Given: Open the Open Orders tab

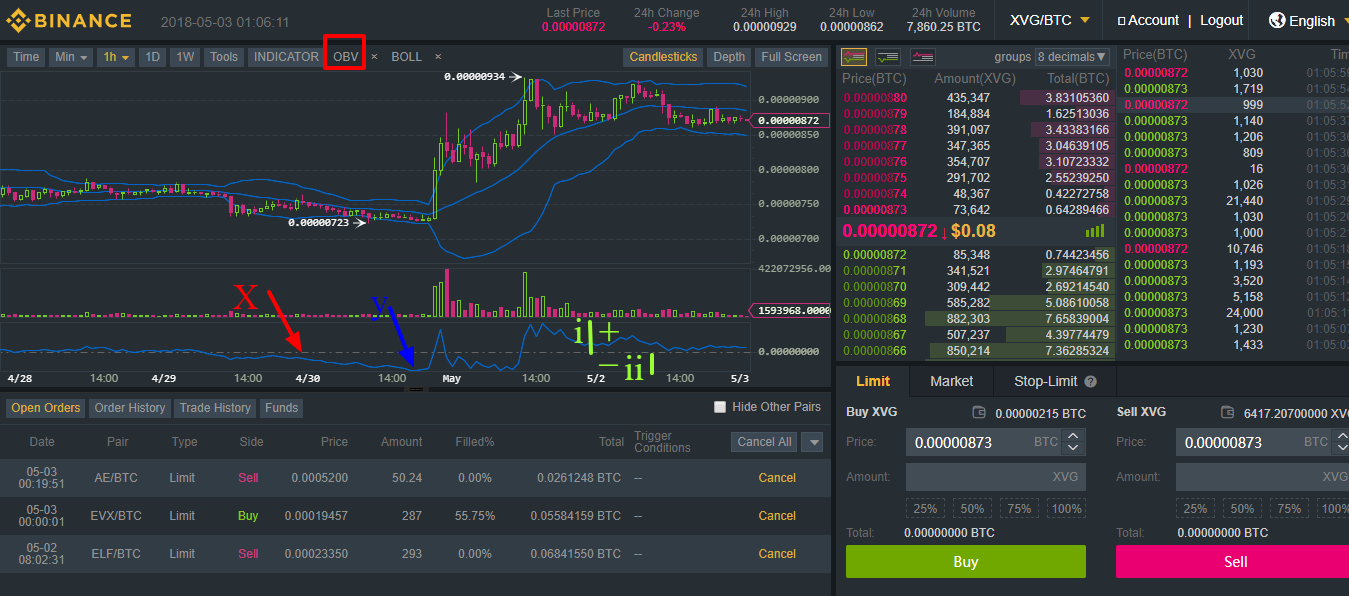Looking at the screenshot, I should point(46,408).
